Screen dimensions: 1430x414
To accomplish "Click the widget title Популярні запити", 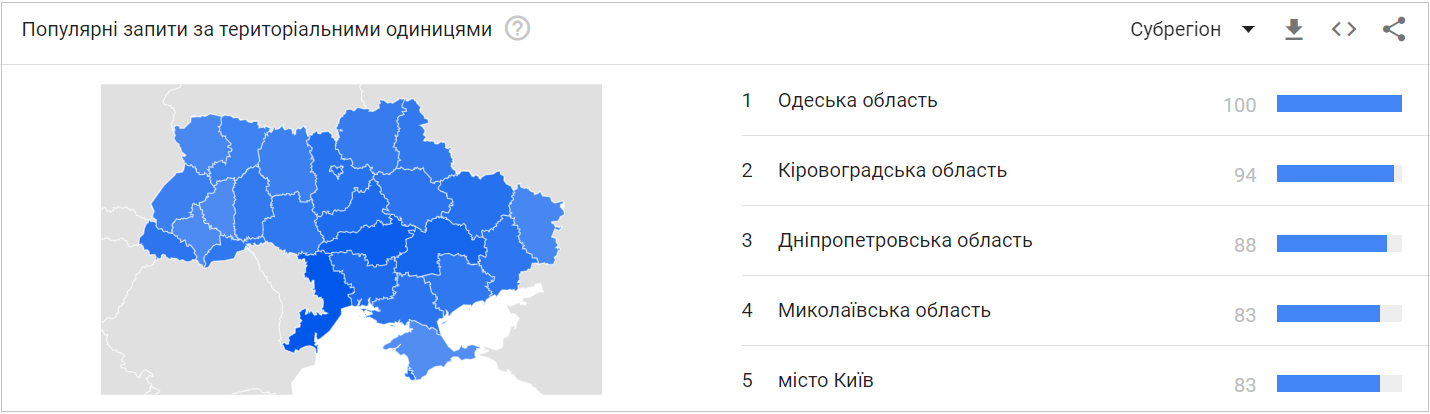I will [257, 30].
